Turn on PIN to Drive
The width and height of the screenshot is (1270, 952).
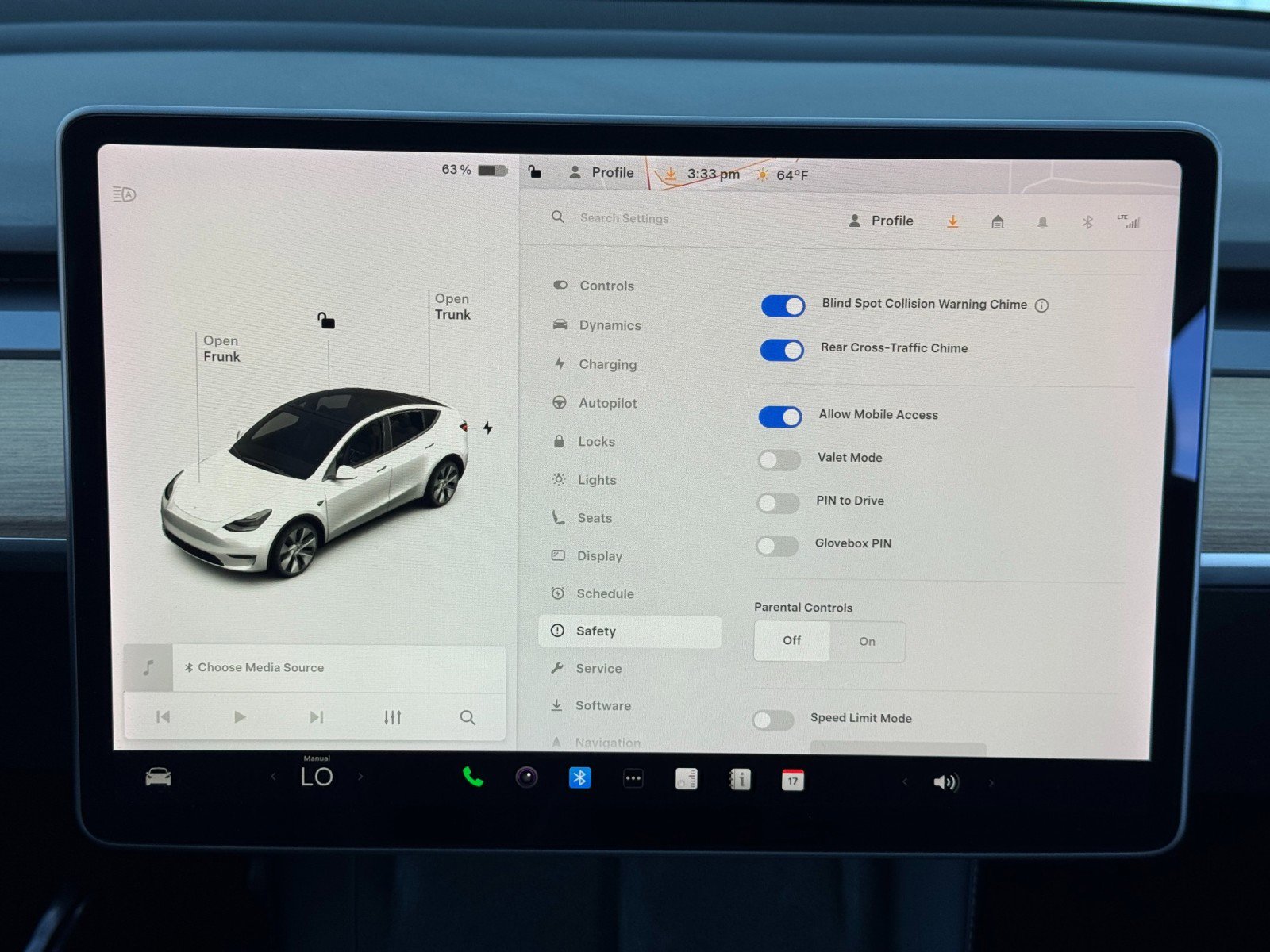point(778,503)
